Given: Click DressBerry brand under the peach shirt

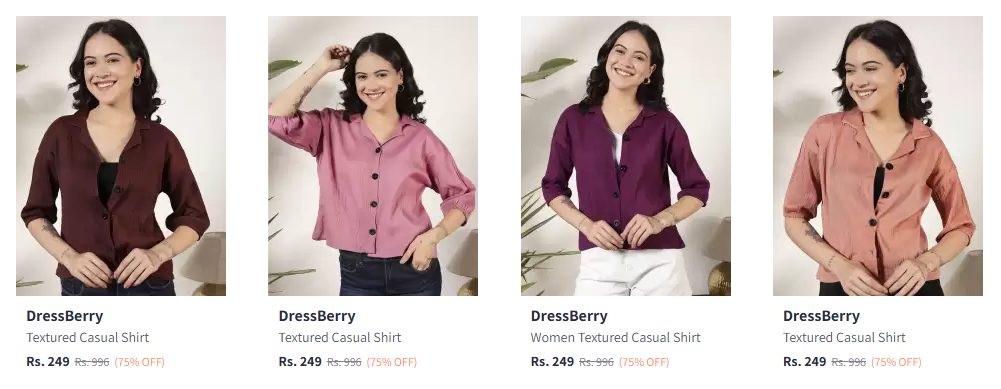Looking at the screenshot, I should (821, 316).
